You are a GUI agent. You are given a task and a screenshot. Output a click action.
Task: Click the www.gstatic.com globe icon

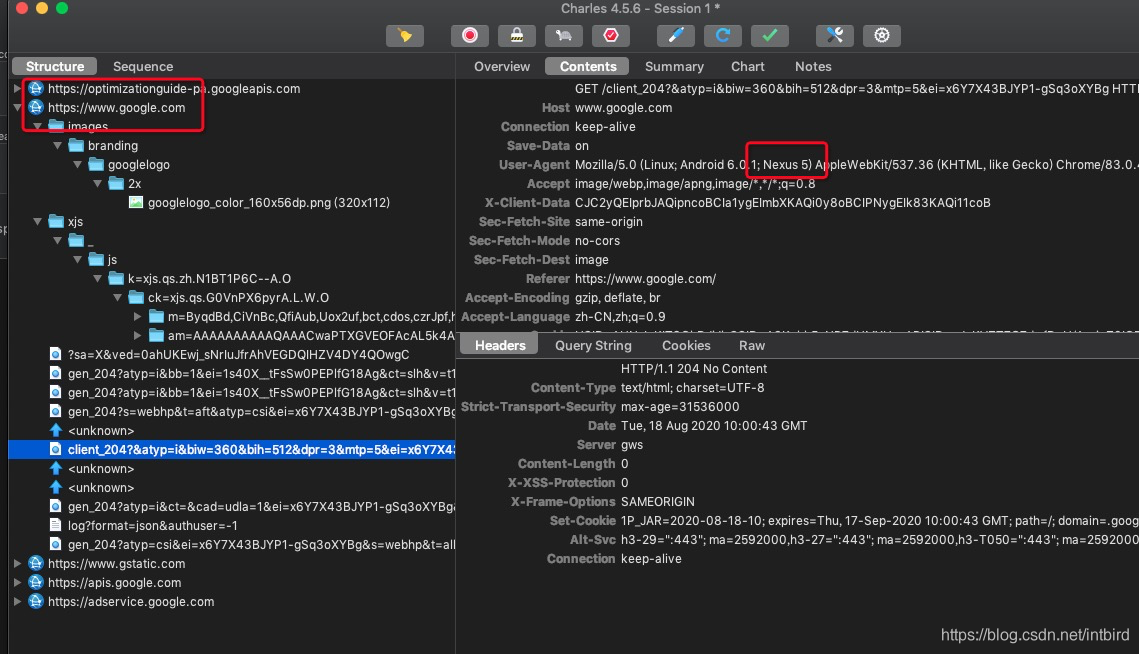point(36,563)
